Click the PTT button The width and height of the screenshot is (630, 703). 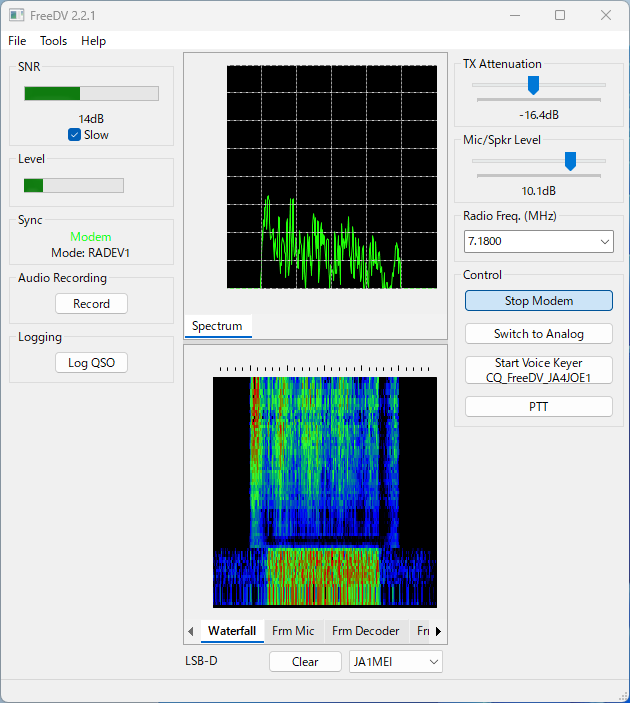539,407
